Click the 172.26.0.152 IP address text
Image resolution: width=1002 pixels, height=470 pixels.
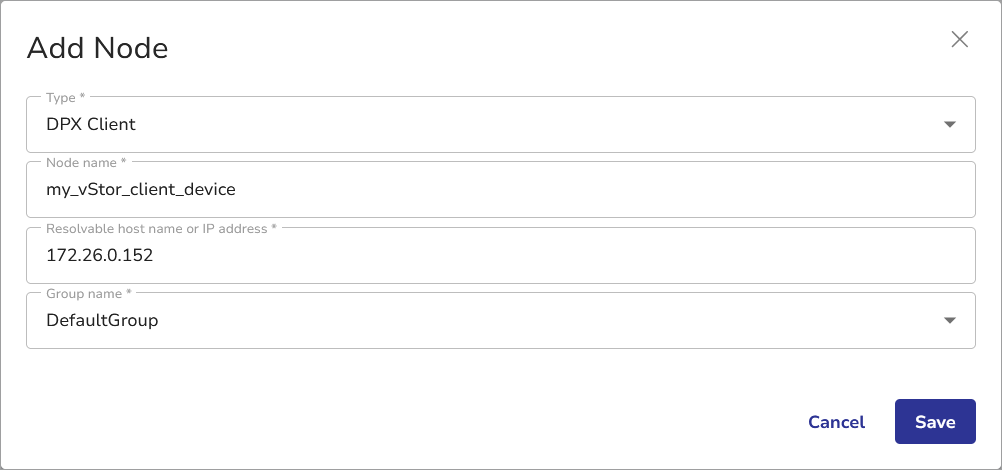point(100,256)
